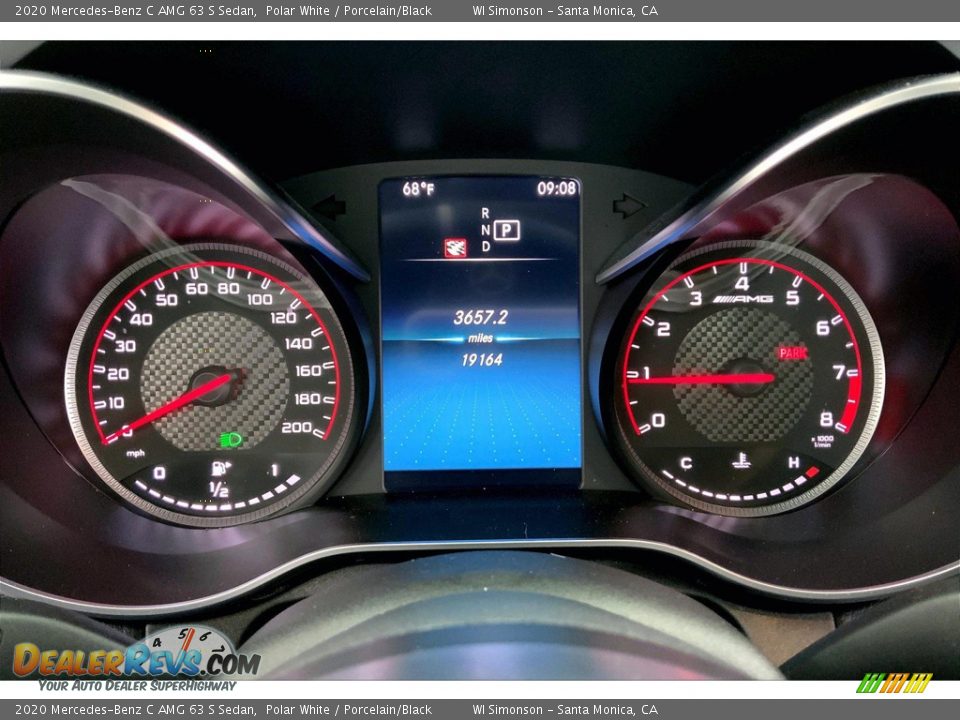Tap the 50 mark on the speedometer

(x=167, y=299)
